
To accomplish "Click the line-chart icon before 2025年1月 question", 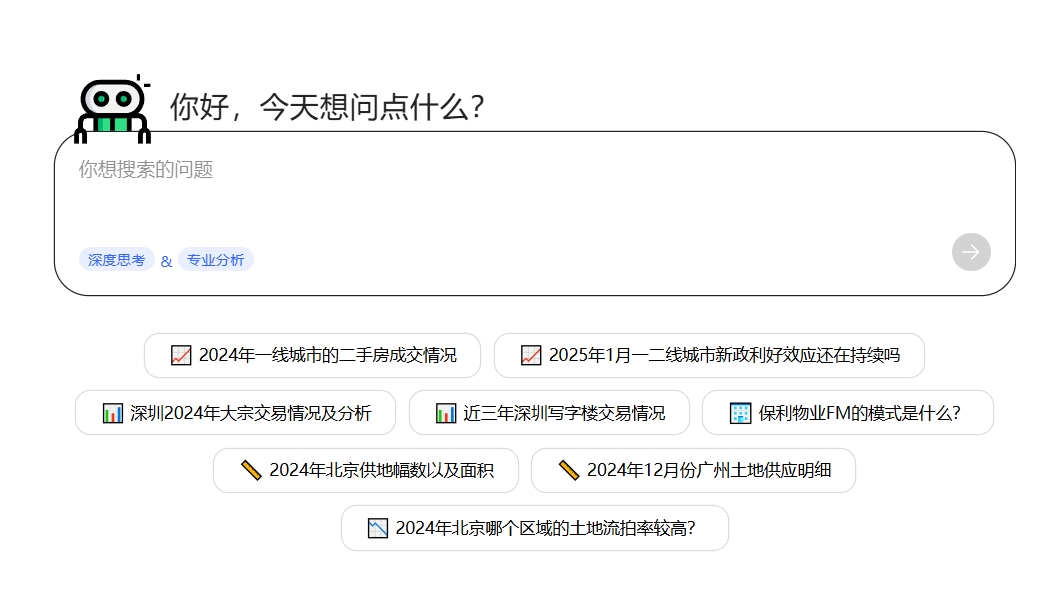I will pyautogui.click(x=531, y=355).
